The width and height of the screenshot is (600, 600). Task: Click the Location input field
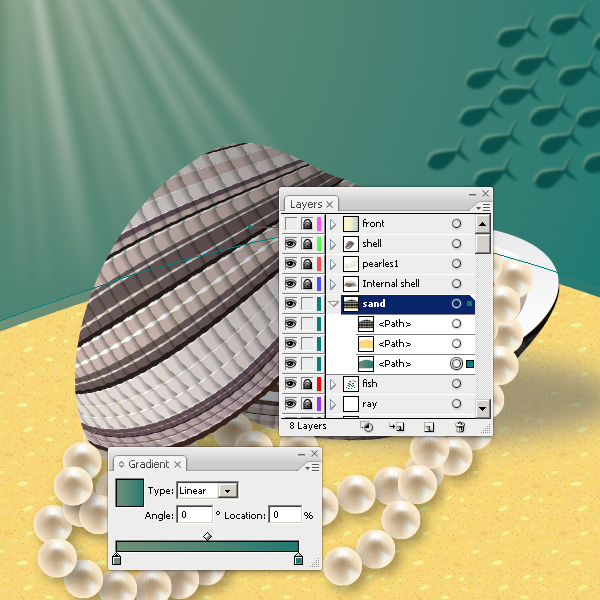coord(285,515)
